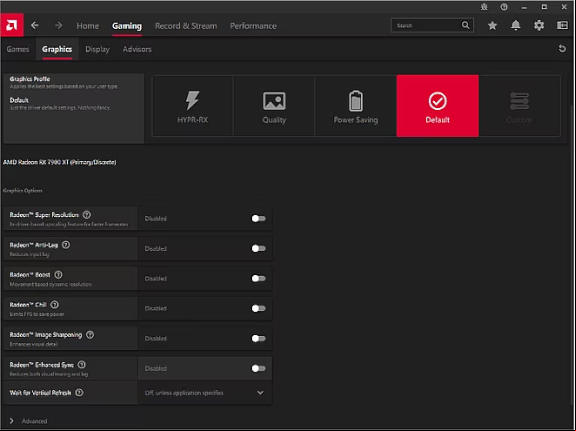Click the Graphics Profile heading
The image size is (576, 431).
pyautogui.click(x=30, y=79)
